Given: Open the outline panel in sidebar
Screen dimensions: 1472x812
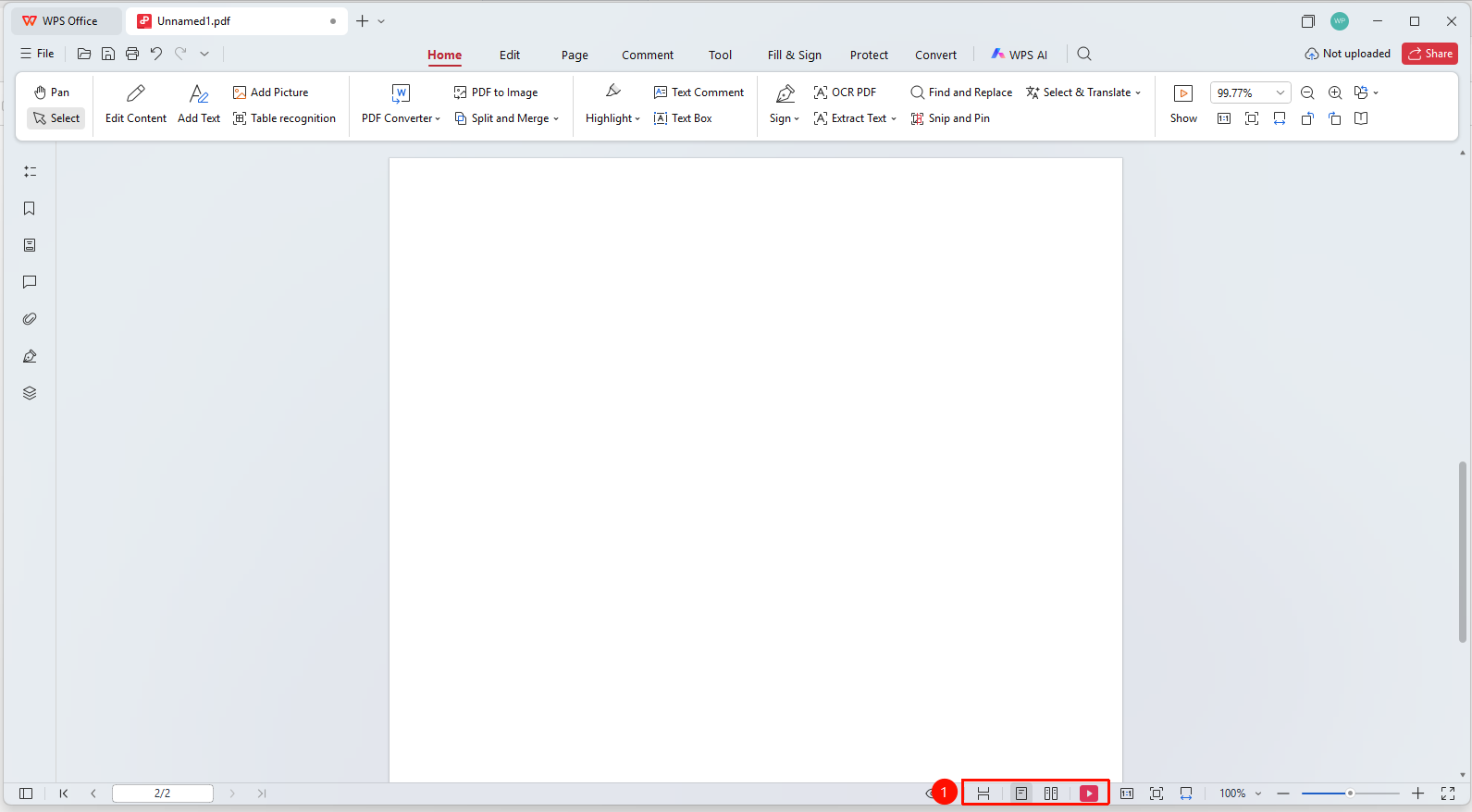Looking at the screenshot, I should 30,172.
